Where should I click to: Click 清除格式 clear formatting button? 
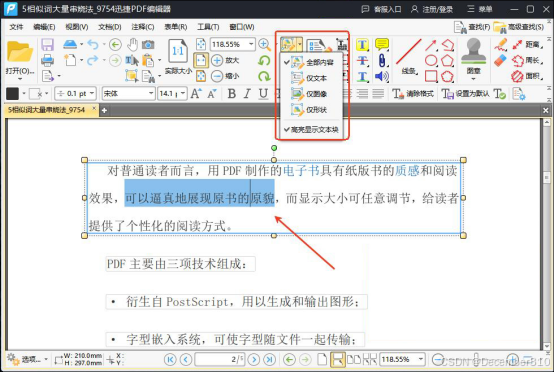point(413,94)
